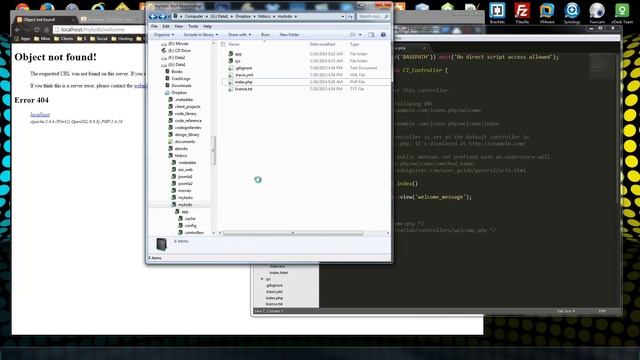This screenshot has height=360, width=640.
Task: Click the Explorer search box
Action: (x=373, y=16)
